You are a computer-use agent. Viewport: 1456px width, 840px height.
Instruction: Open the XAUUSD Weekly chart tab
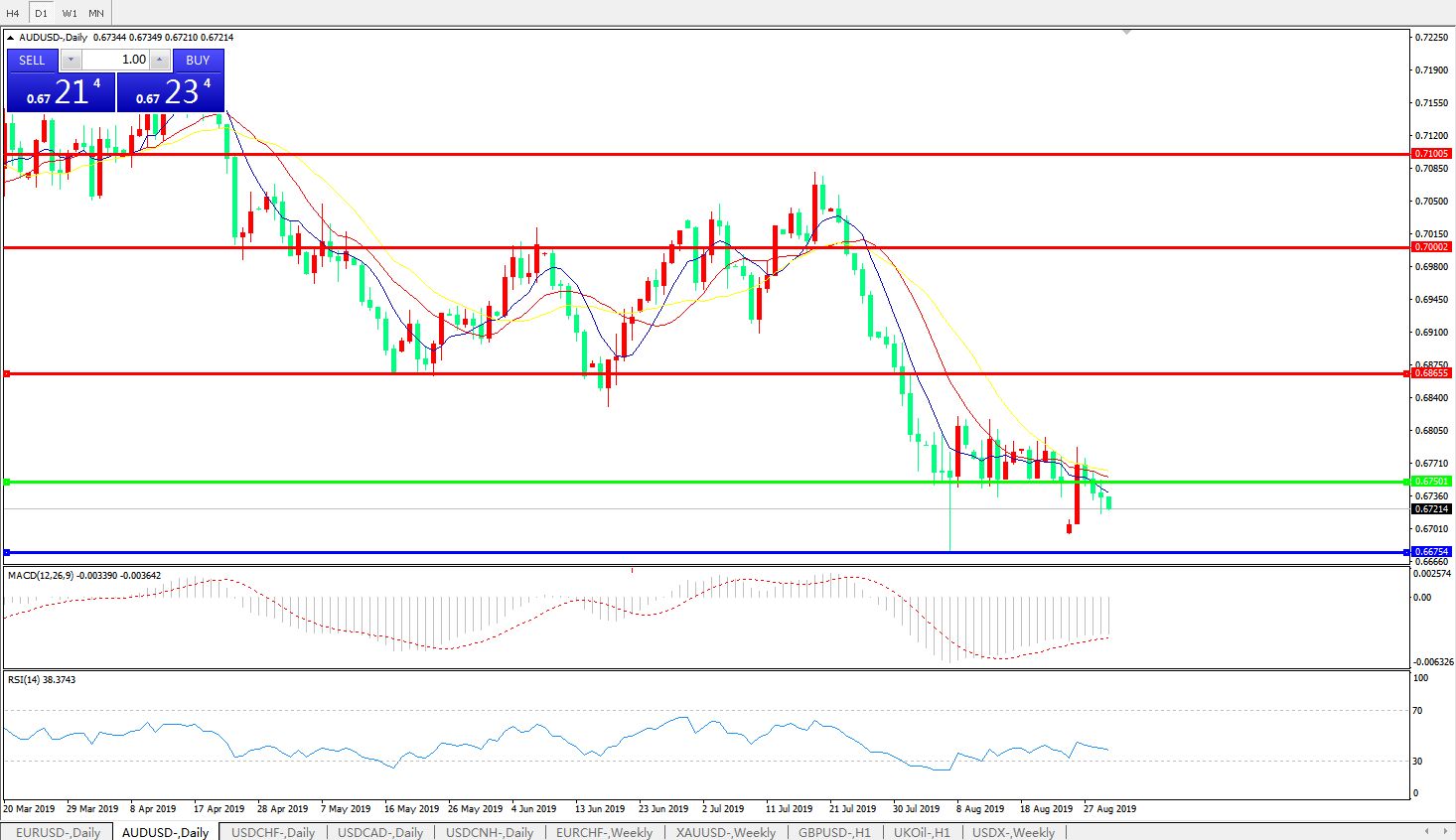click(725, 832)
